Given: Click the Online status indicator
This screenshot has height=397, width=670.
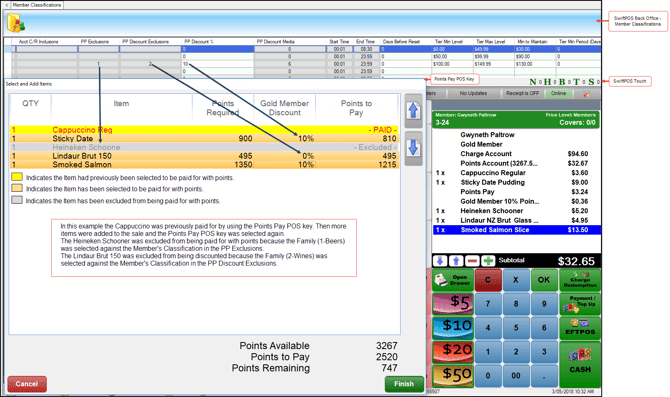Looking at the screenshot, I should coord(558,94).
